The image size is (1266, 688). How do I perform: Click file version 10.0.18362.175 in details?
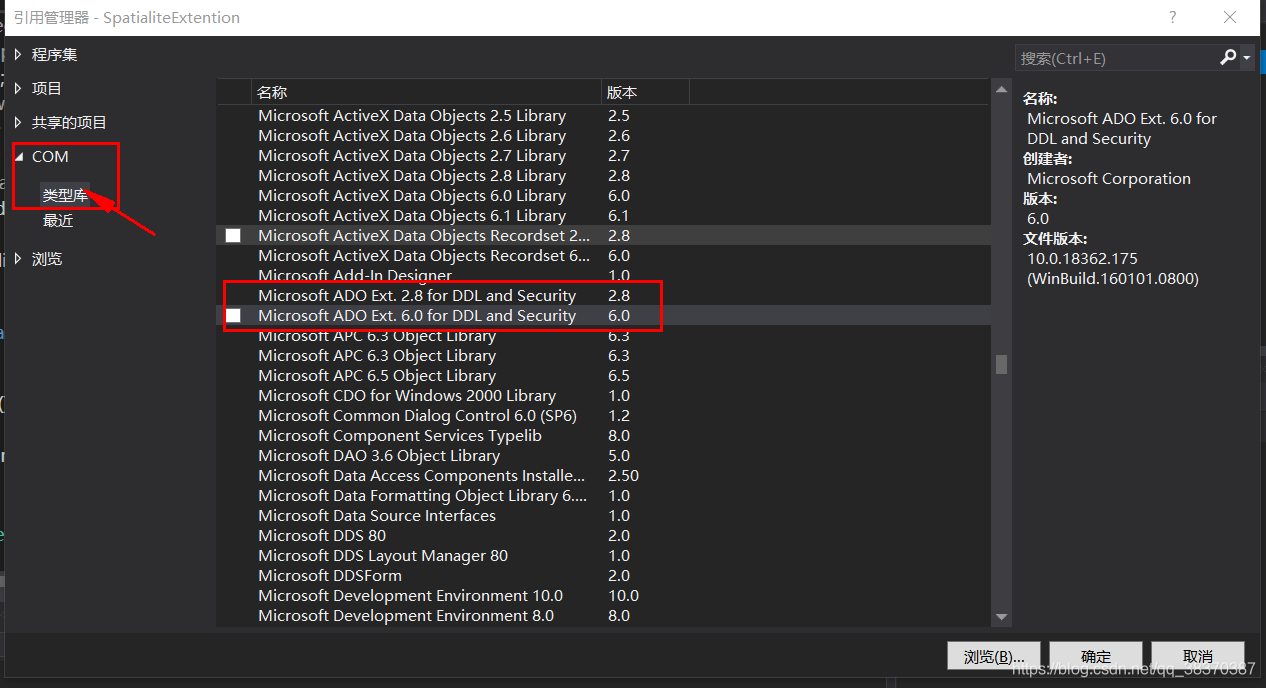1082,259
